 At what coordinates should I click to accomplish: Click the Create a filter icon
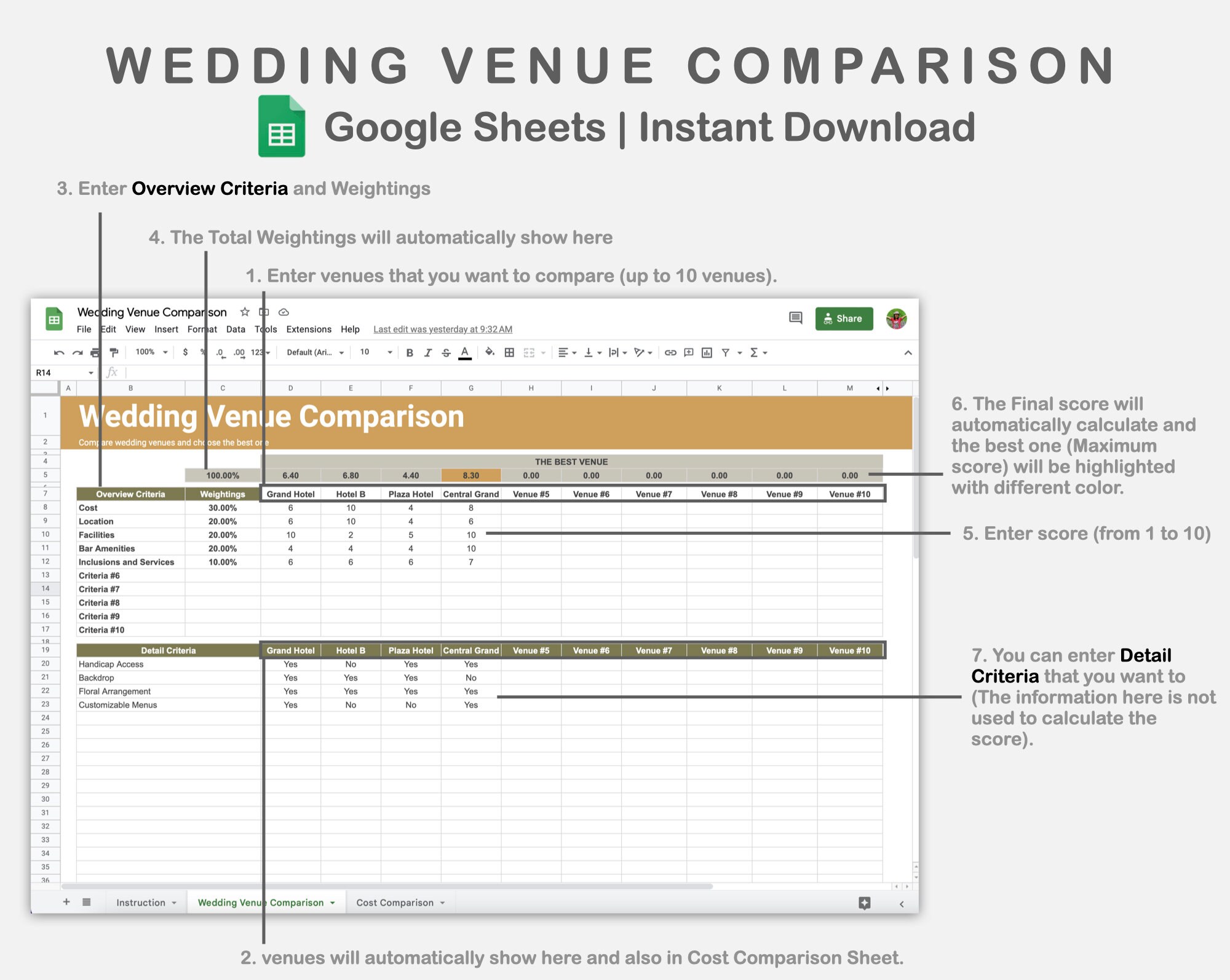pyautogui.click(x=727, y=353)
